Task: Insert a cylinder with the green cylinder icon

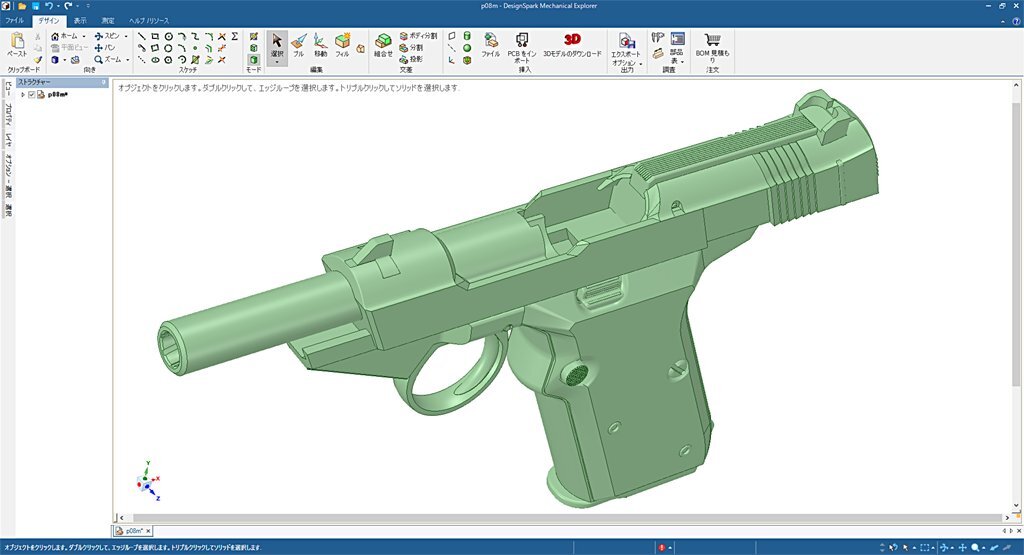Action: (467, 37)
